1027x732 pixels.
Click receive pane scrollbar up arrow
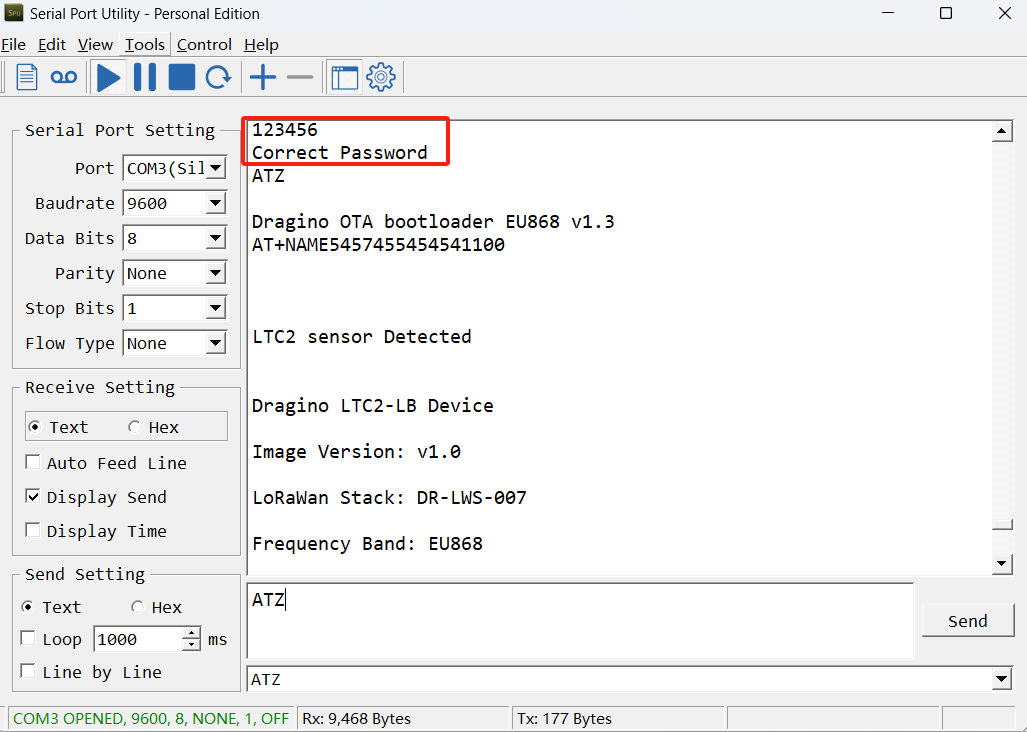1002,132
